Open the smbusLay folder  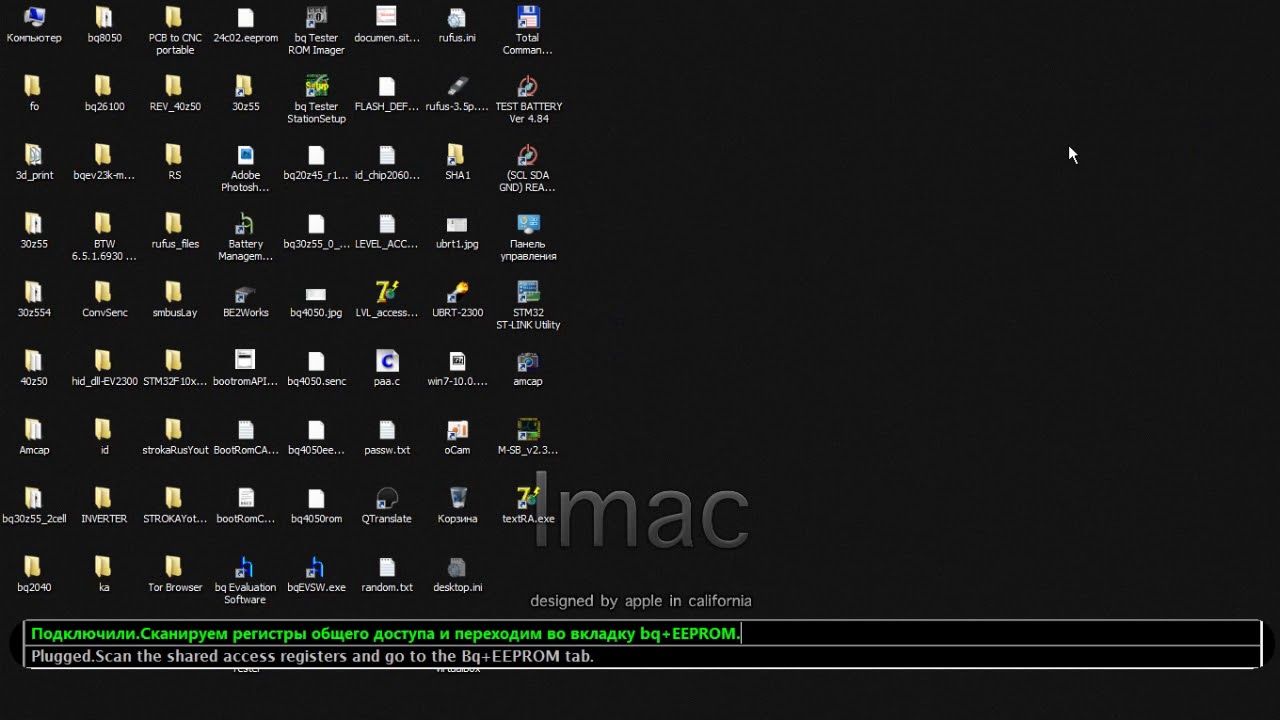(175, 299)
